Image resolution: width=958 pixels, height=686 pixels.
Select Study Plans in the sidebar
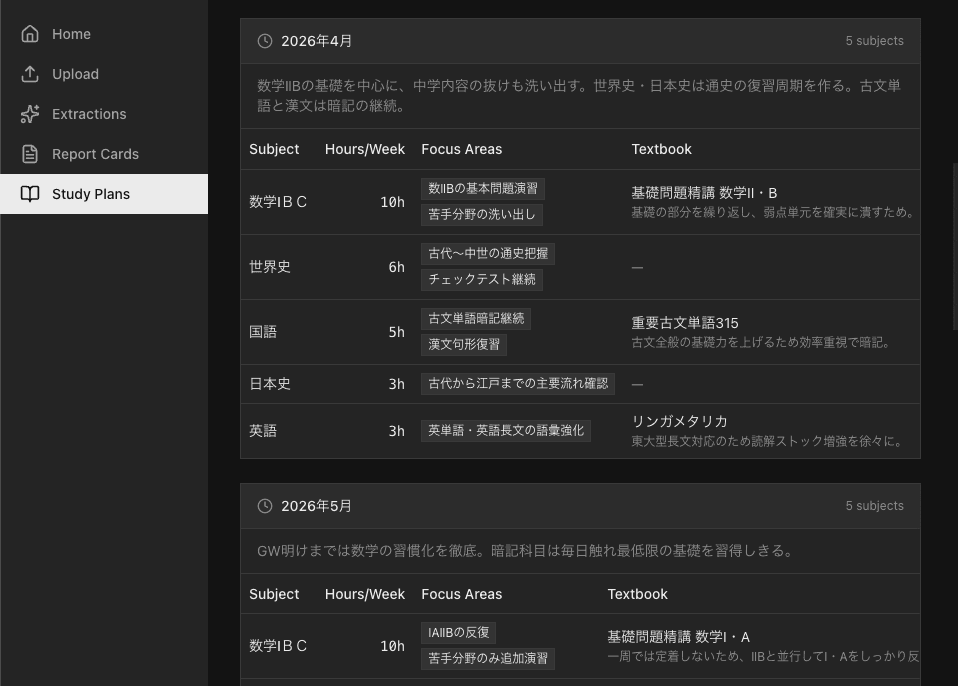click(x=91, y=193)
